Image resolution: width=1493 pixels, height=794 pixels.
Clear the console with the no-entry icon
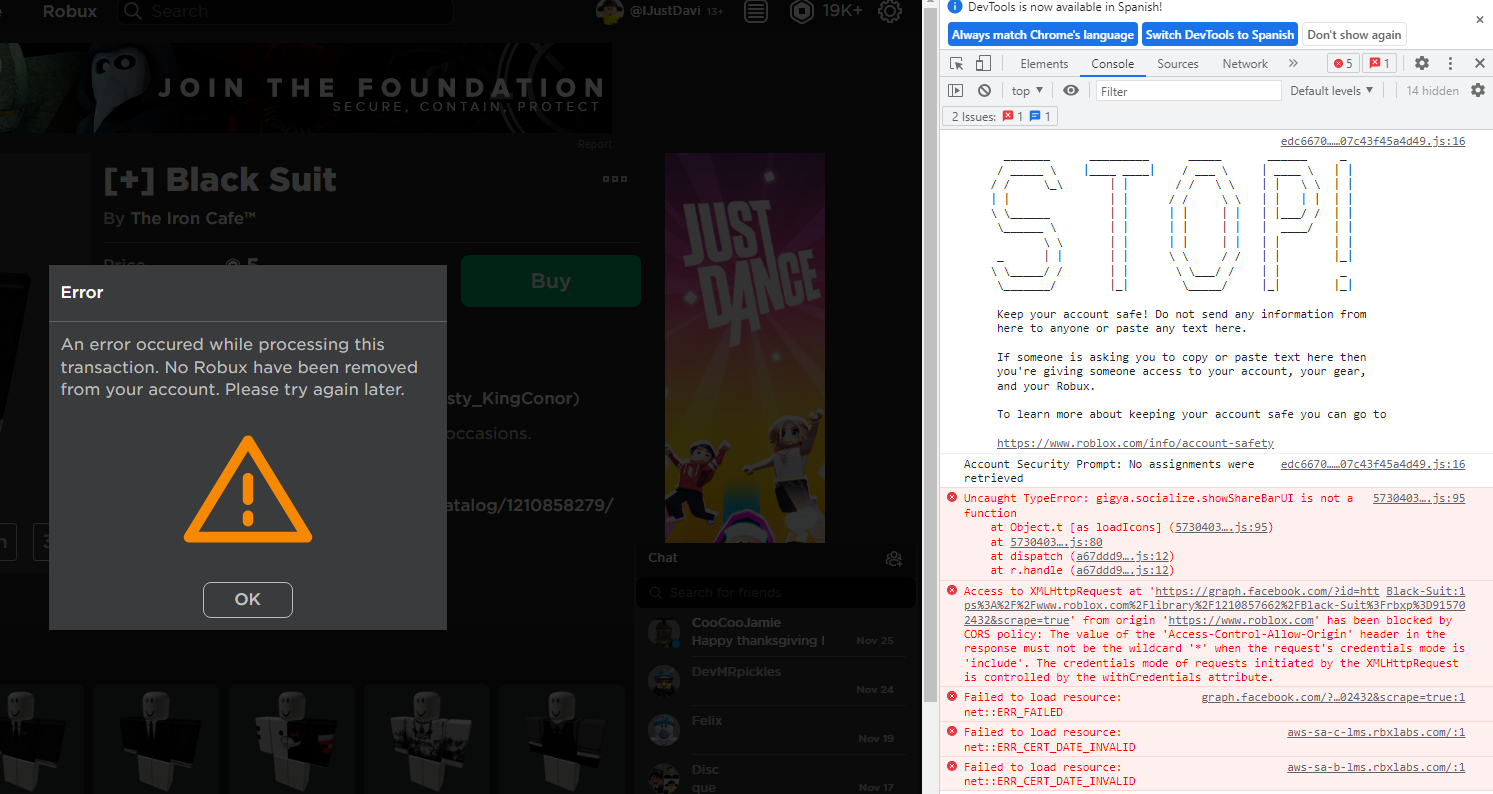(x=985, y=90)
